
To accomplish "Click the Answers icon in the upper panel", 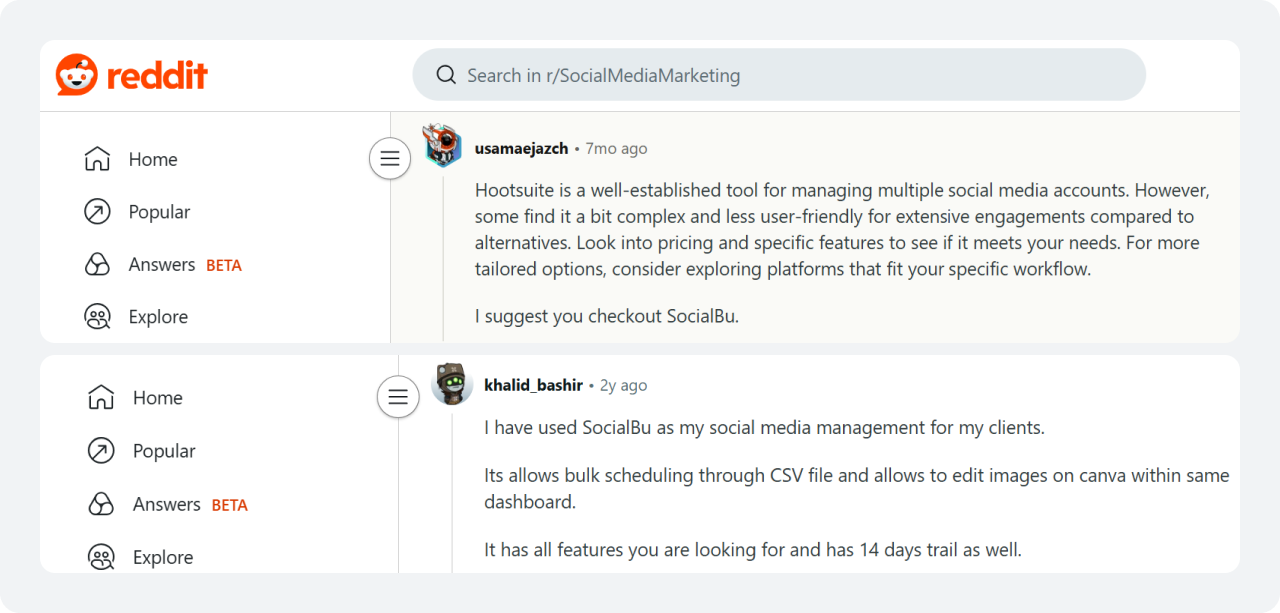I will point(97,265).
